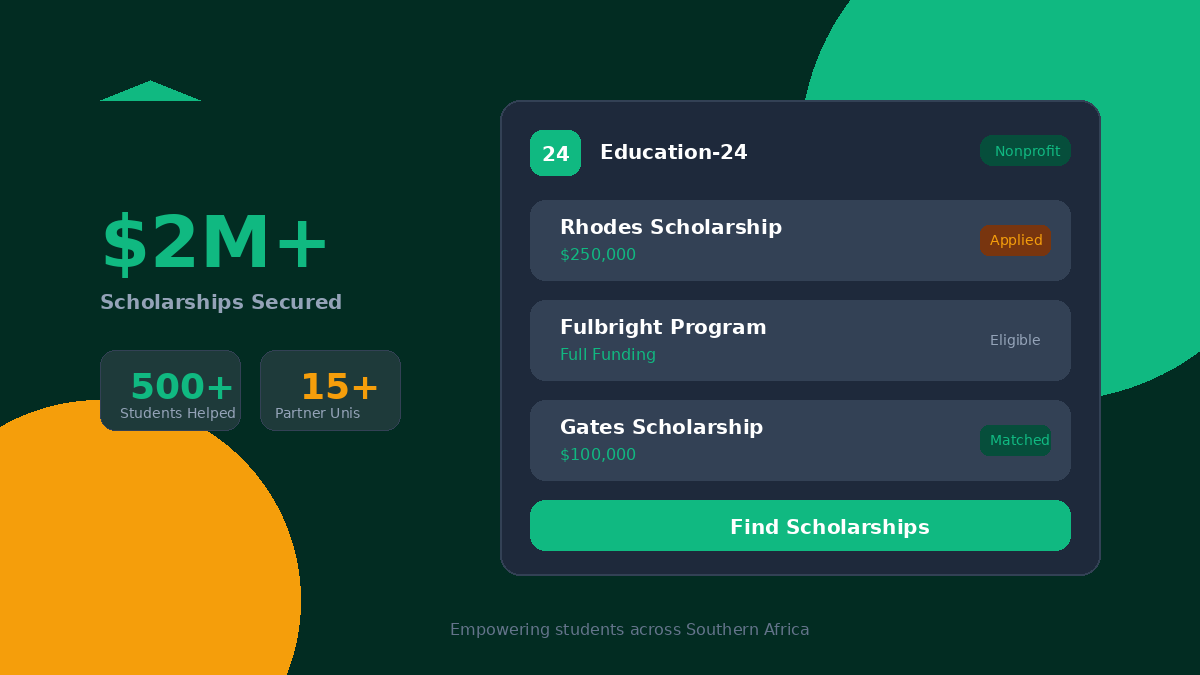Expand the 15+ Partner Unis stat box
Screen dimensions: 1200x675
330,390
